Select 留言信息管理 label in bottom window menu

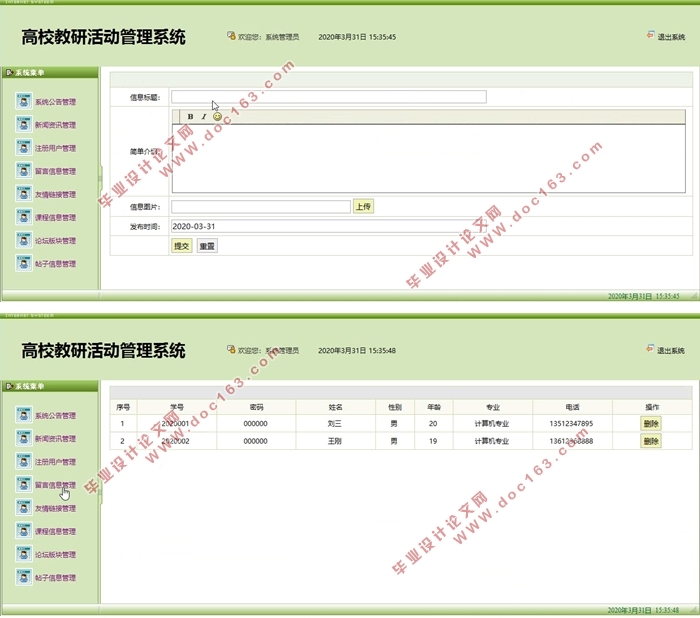(55, 485)
